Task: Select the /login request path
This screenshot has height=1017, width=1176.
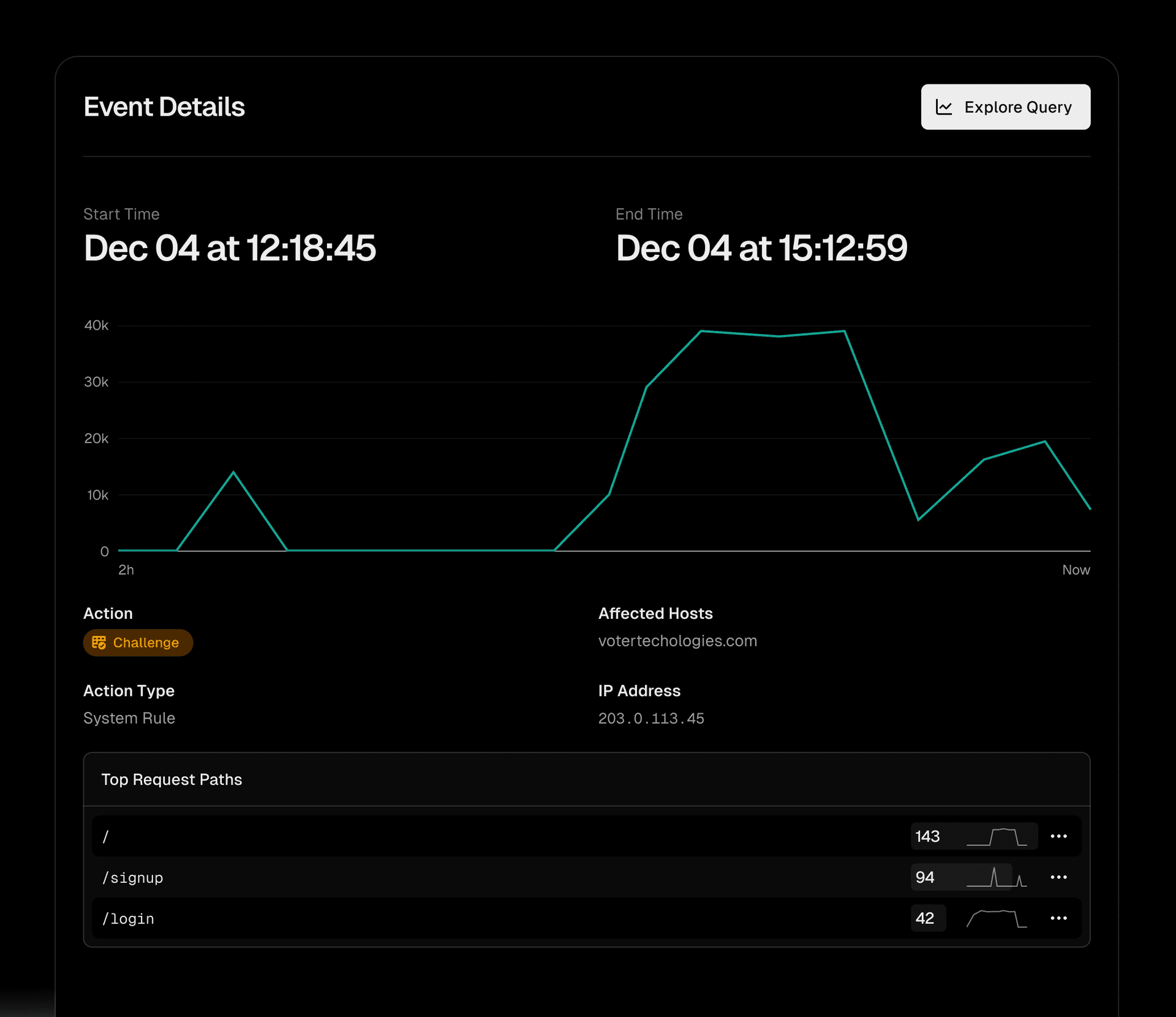Action: [128, 919]
